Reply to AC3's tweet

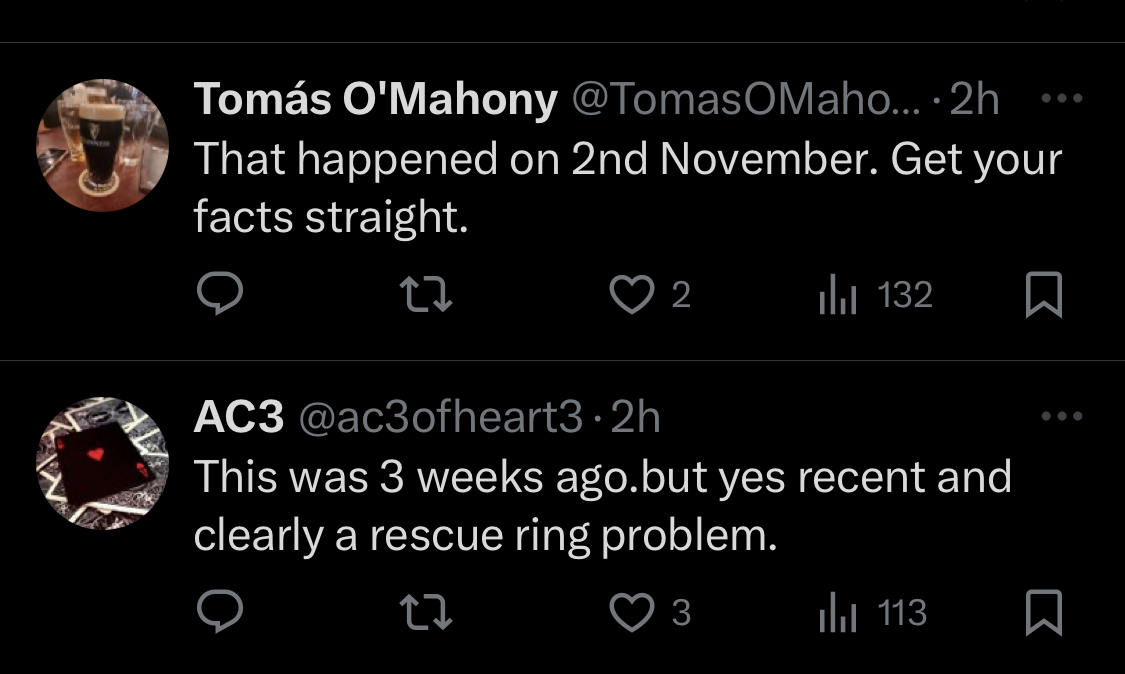(220, 612)
